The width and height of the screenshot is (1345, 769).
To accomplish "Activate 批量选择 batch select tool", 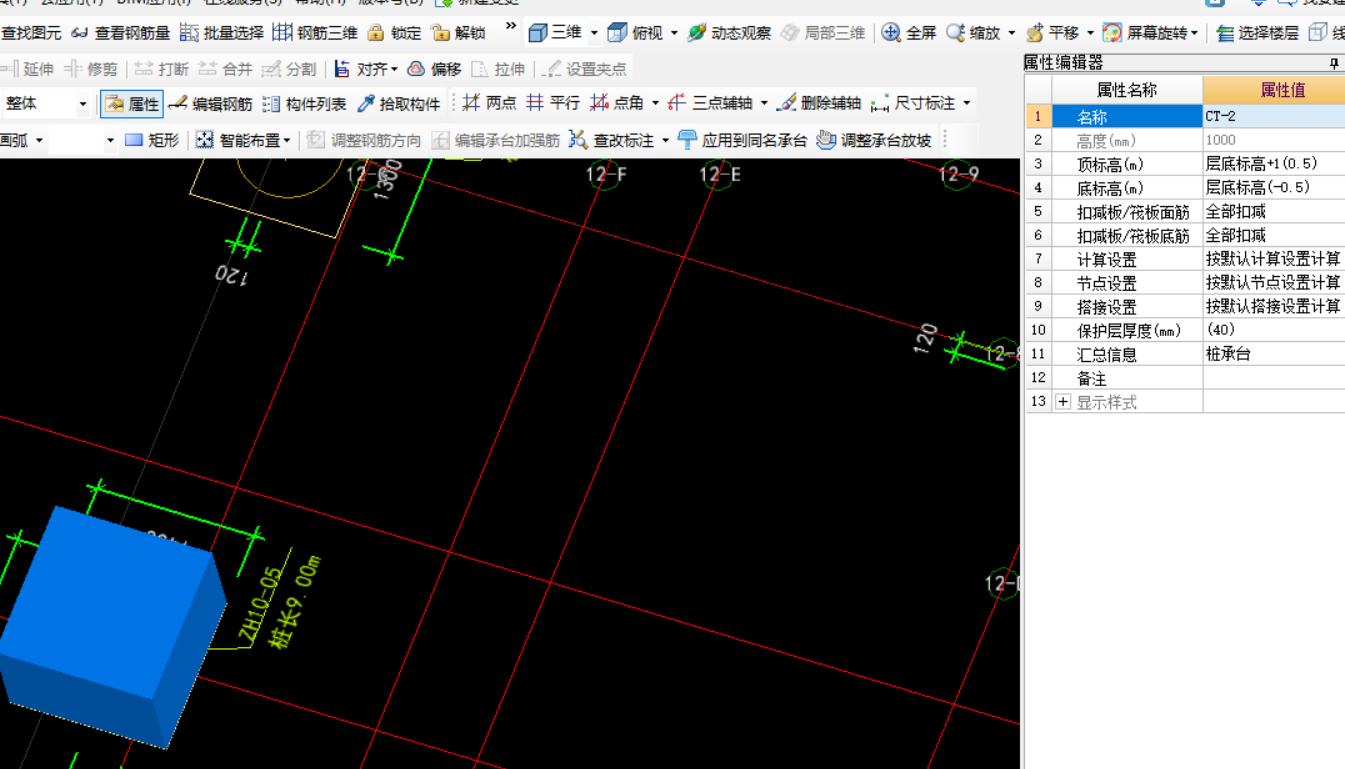I will click(222, 33).
